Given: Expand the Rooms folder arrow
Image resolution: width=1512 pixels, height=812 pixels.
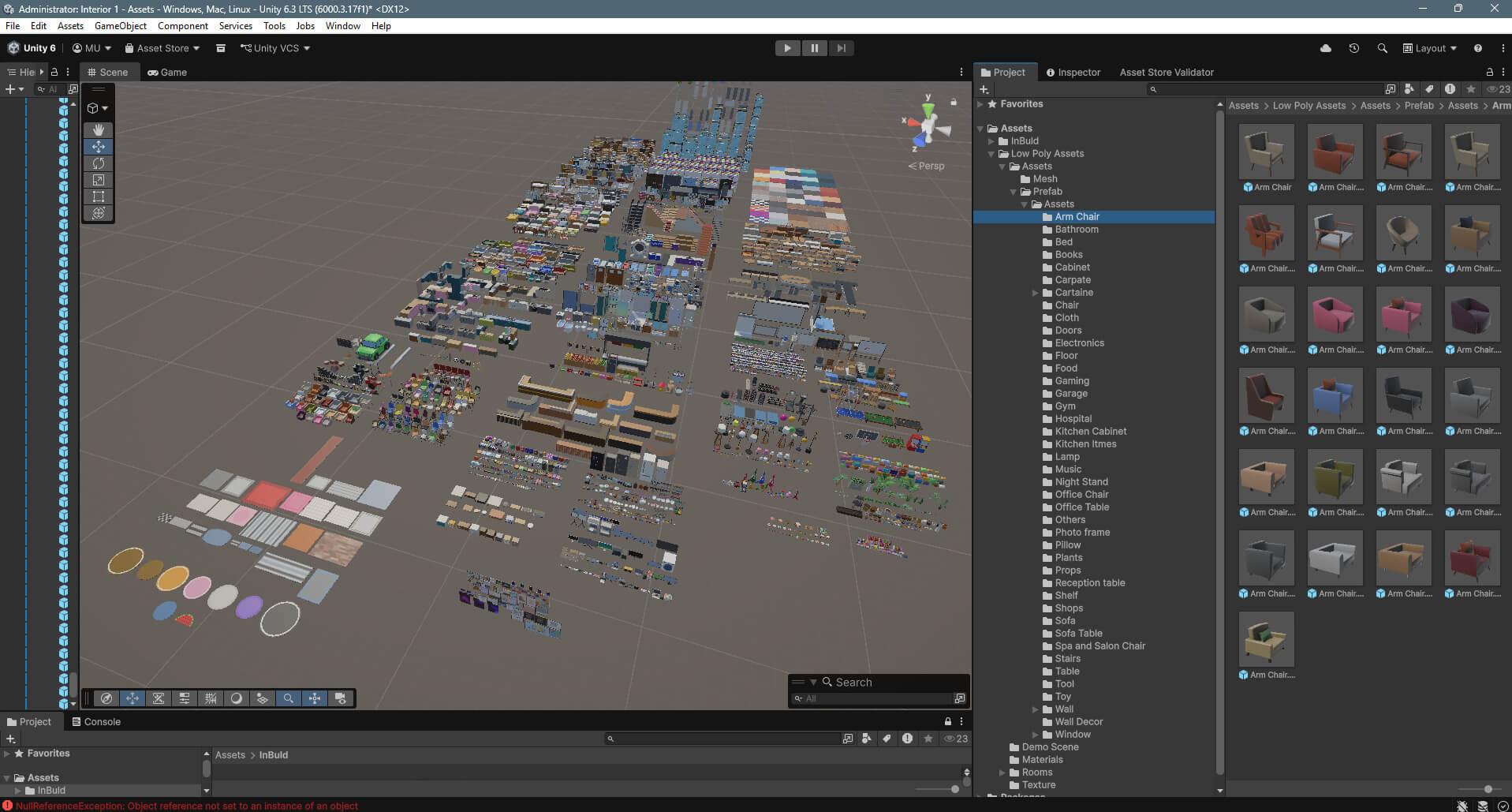Looking at the screenshot, I should tap(1002, 773).
